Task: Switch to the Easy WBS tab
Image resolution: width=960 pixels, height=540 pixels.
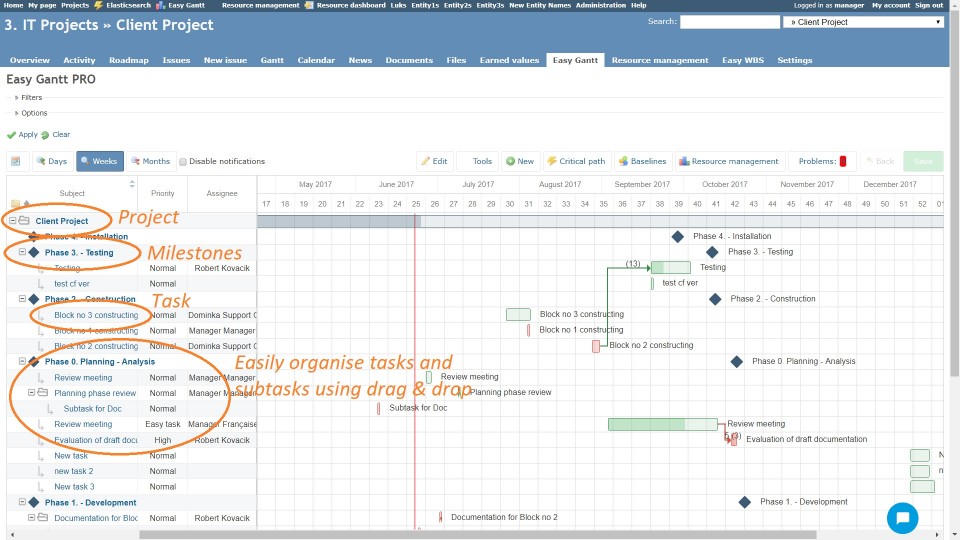Action: [x=743, y=60]
